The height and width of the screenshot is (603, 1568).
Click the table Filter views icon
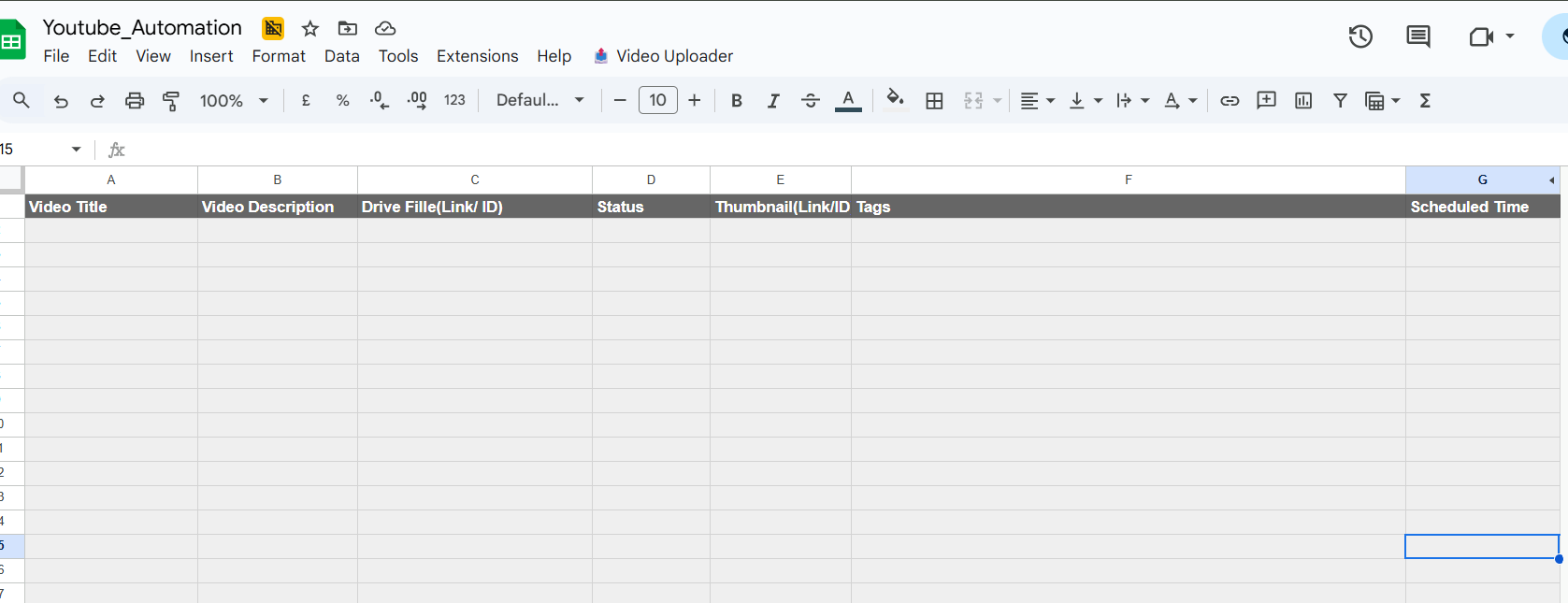(1374, 101)
